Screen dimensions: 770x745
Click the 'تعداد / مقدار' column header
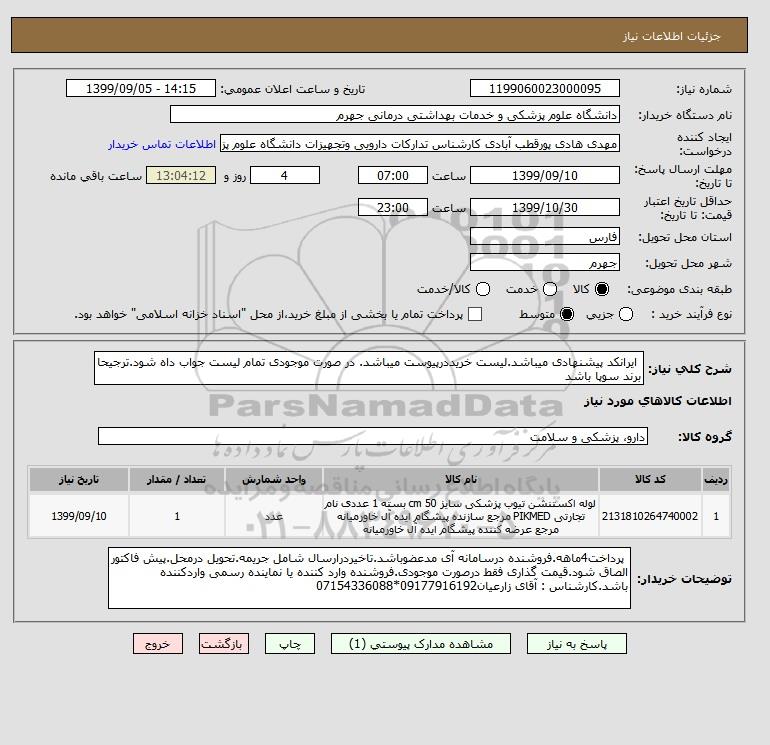click(x=177, y=479)
